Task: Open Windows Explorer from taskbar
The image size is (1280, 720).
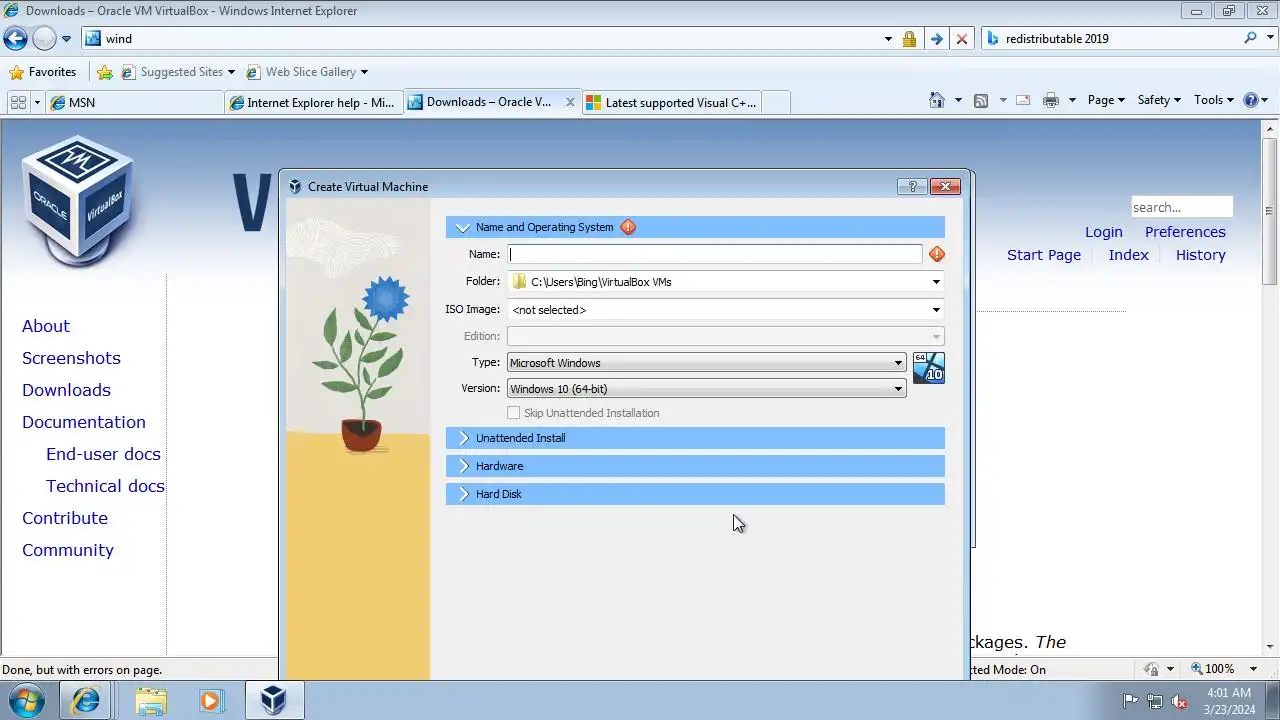Action: pos(150,701)
